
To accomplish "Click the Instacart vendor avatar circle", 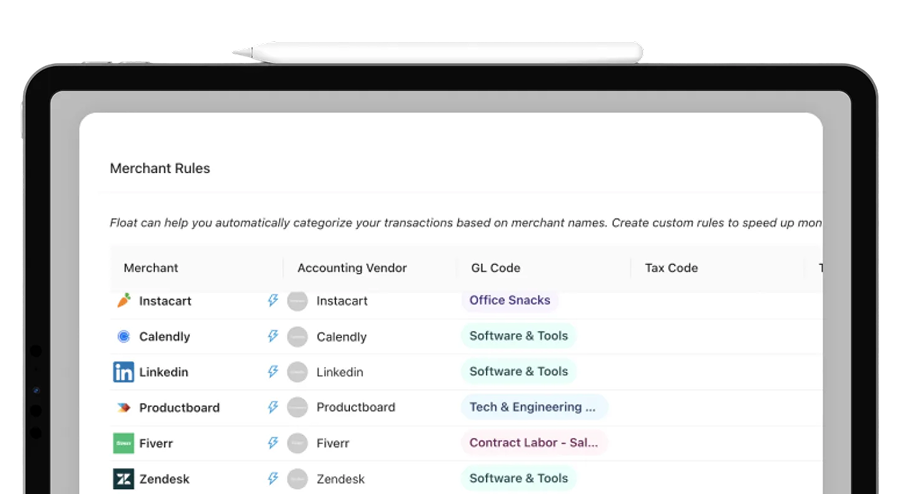I will 297,301.
